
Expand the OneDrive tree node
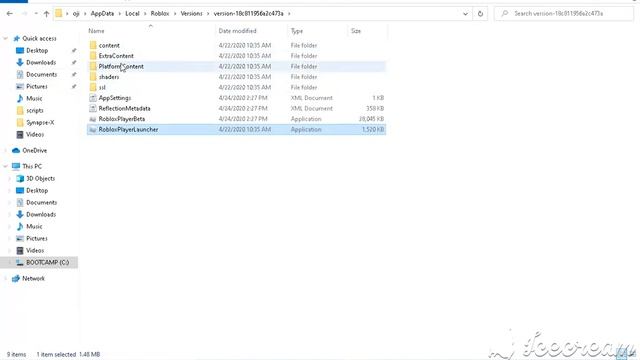coord(5,151)
